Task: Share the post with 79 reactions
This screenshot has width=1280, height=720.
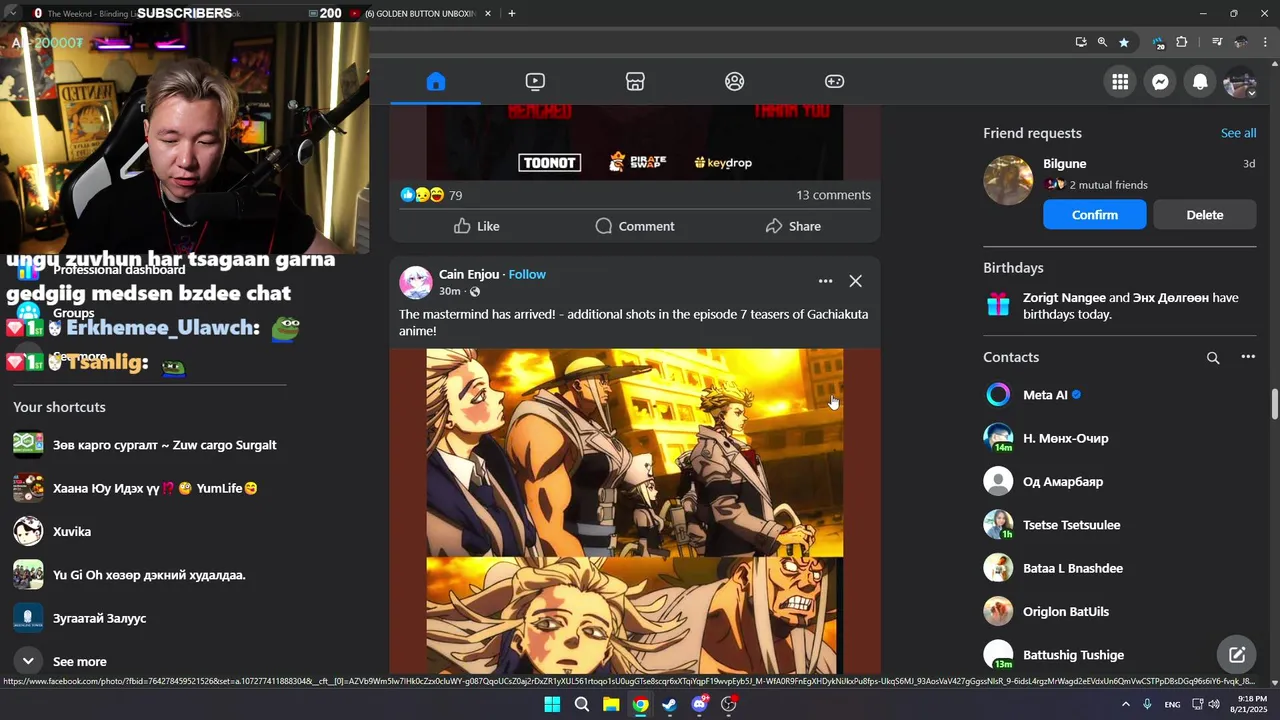Action: 793,226
